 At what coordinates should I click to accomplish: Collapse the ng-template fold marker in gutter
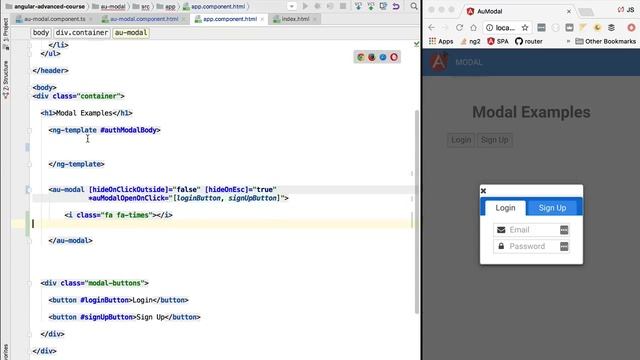[29, 130]
